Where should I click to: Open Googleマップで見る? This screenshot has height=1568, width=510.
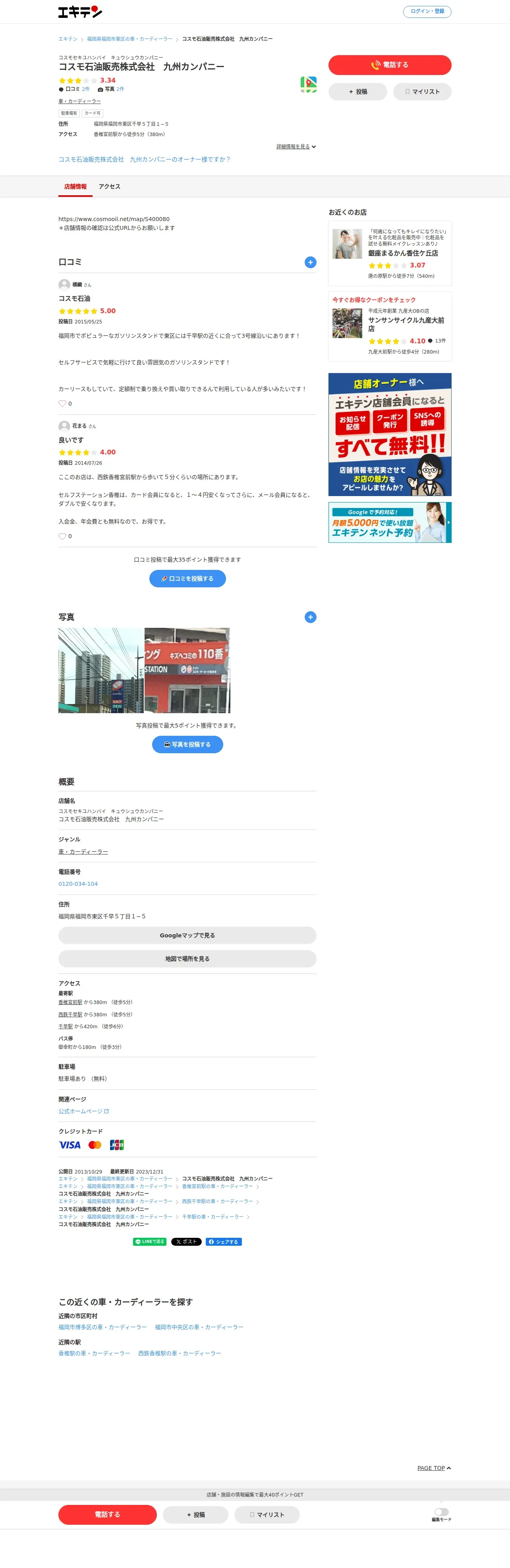pos(187,935)
